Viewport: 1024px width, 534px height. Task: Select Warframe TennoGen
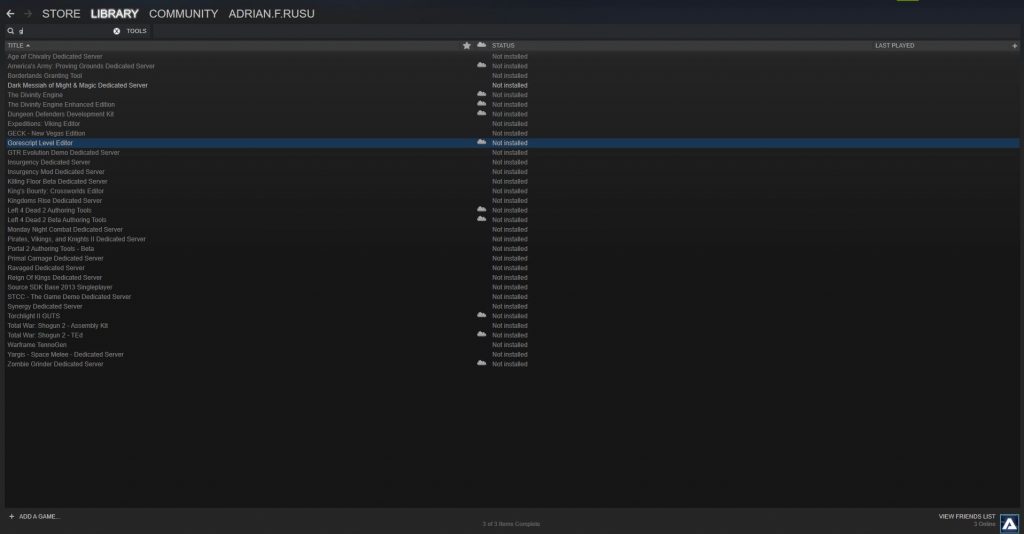[x=37, y=345]
